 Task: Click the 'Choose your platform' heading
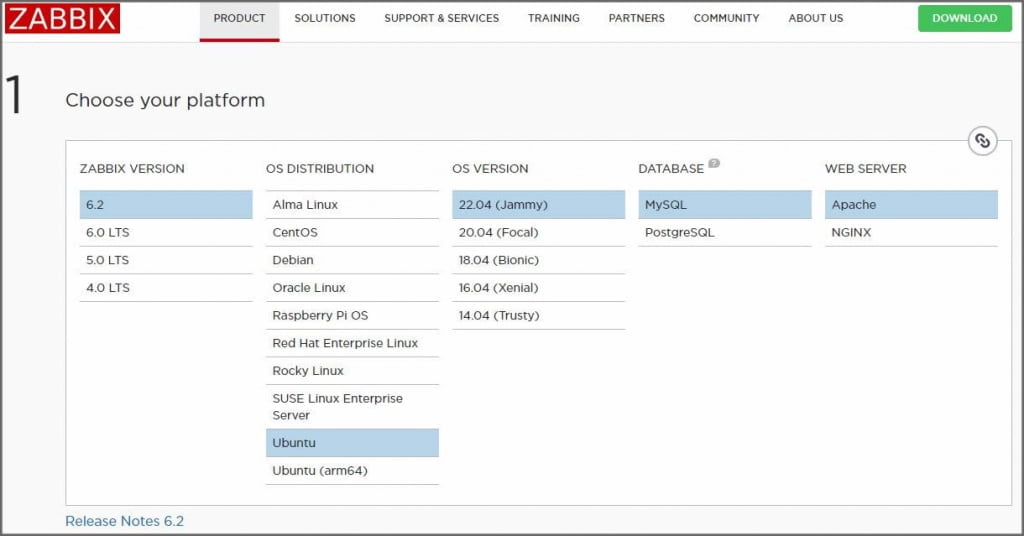165,100
